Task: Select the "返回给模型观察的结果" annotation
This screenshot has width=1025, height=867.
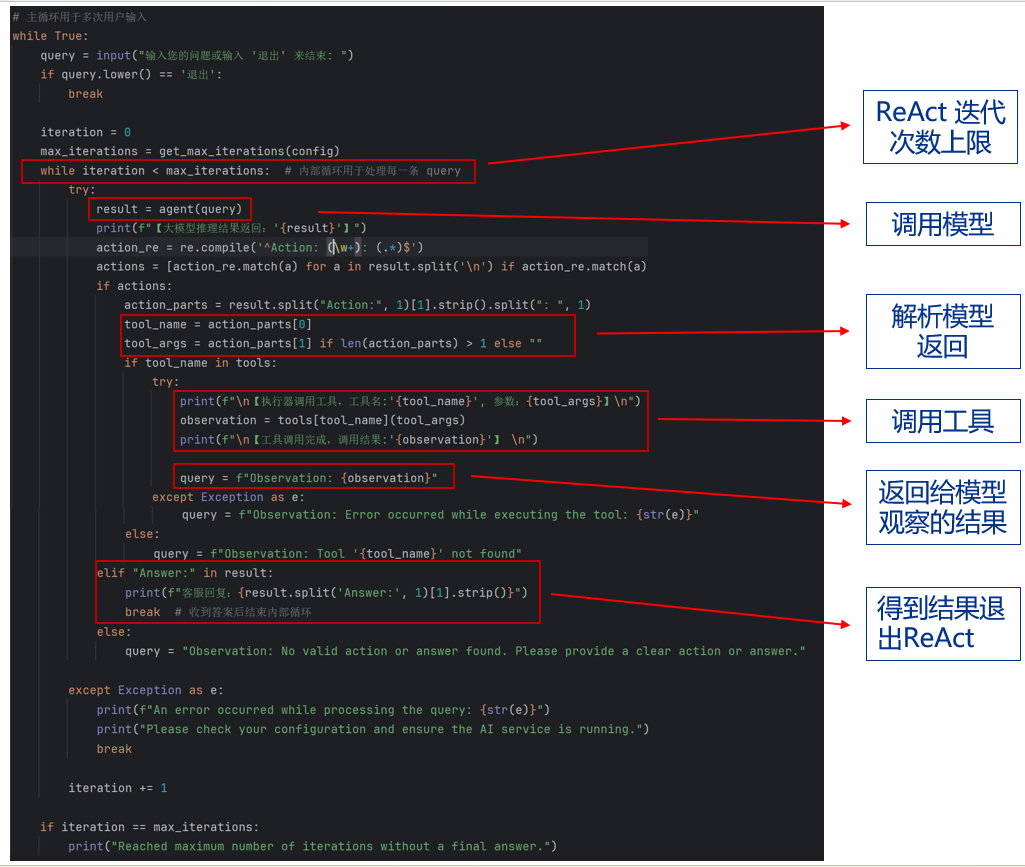Action: 941,506
